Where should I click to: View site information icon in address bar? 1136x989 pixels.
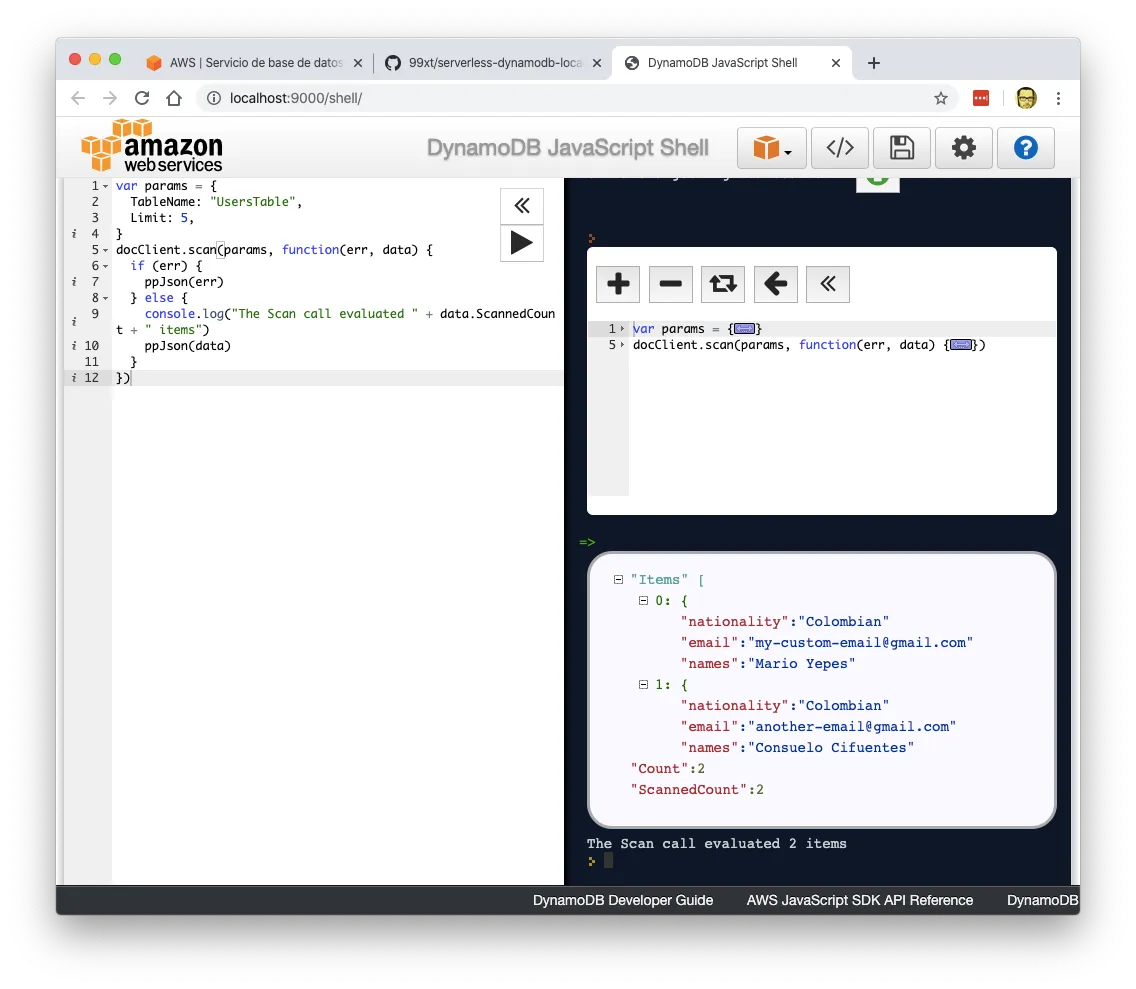pos(214,98)
